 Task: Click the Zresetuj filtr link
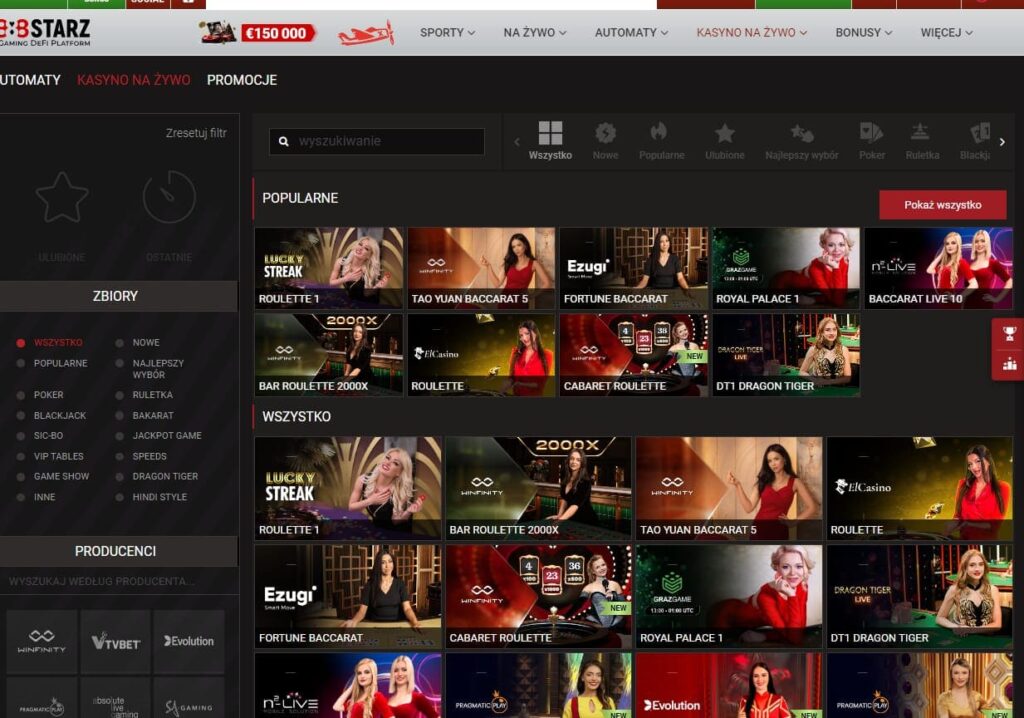click(195, 132)
